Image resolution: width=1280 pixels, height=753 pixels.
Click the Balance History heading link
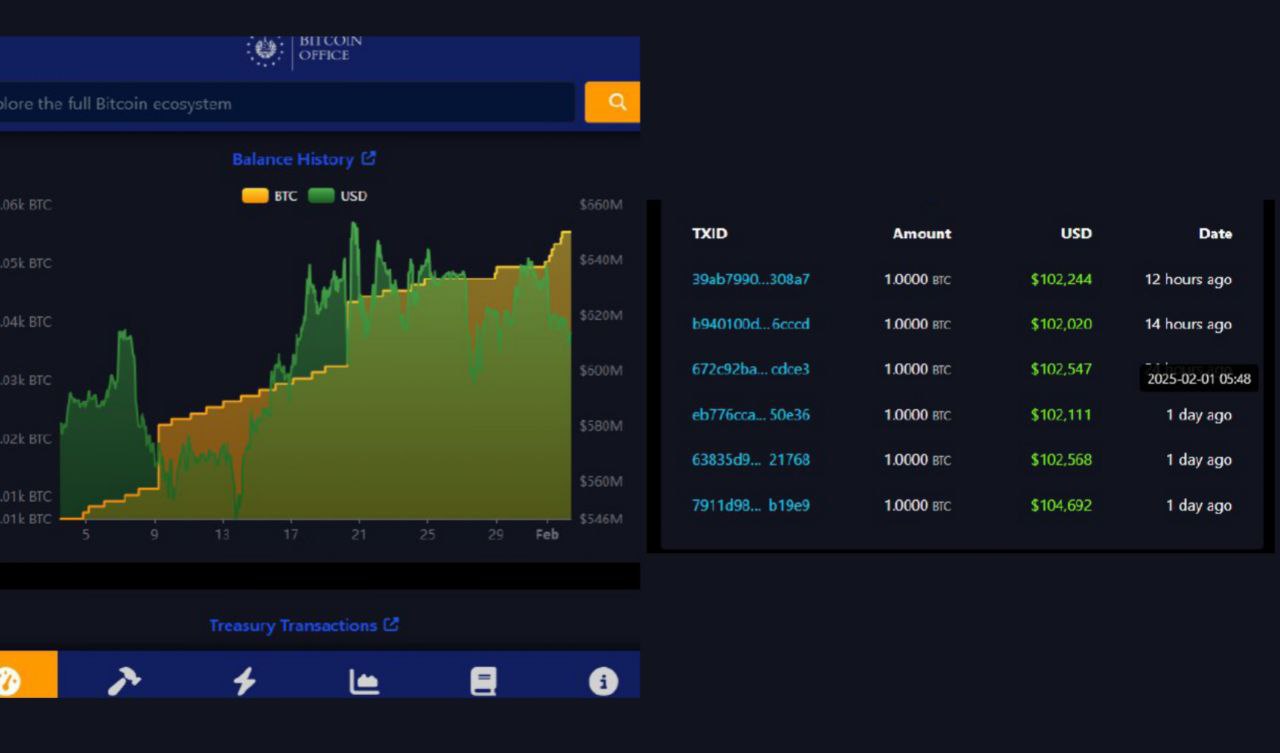293,159
